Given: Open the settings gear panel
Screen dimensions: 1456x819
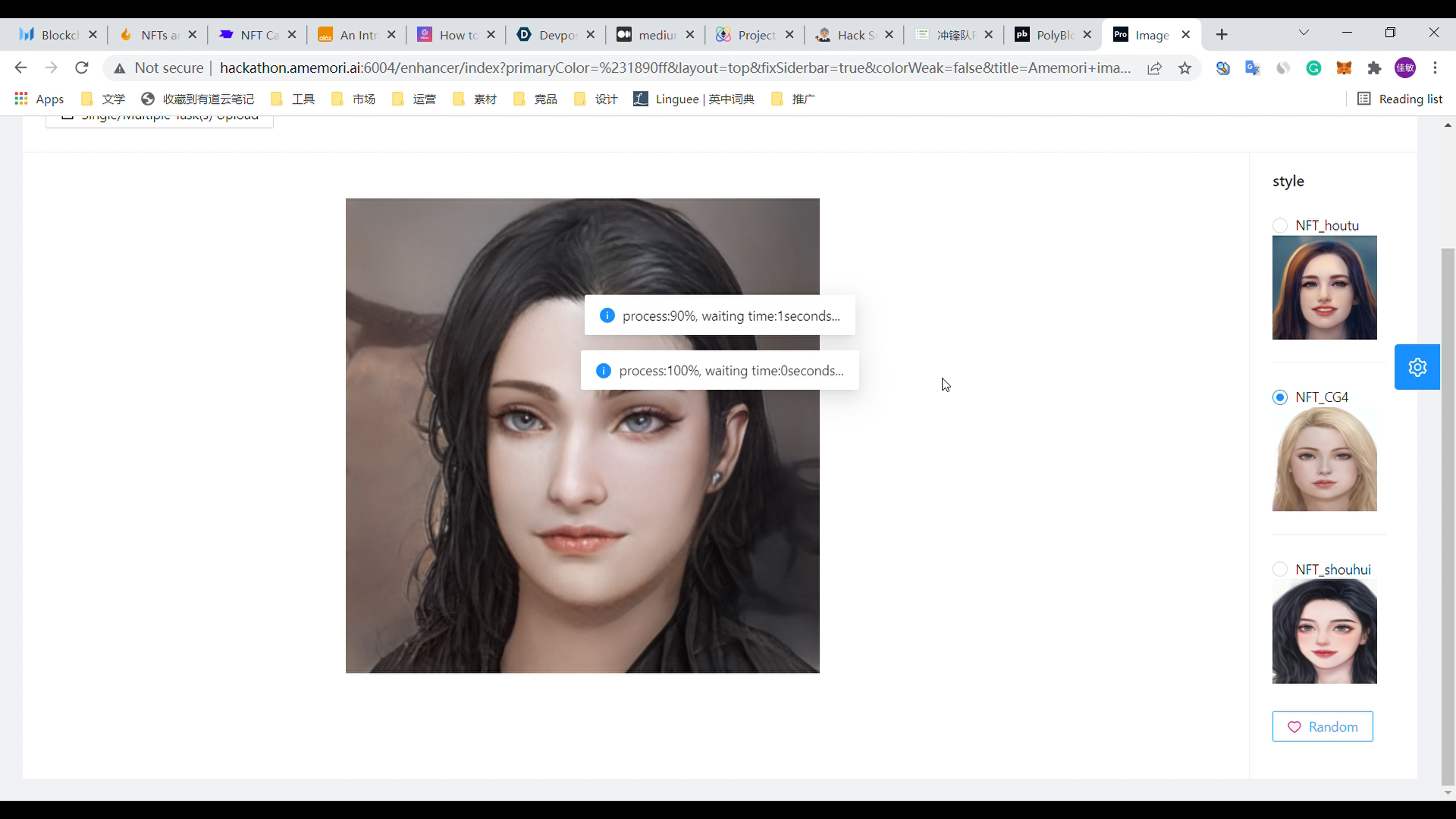Looking at the screenshot, I should pos(1419,366).
